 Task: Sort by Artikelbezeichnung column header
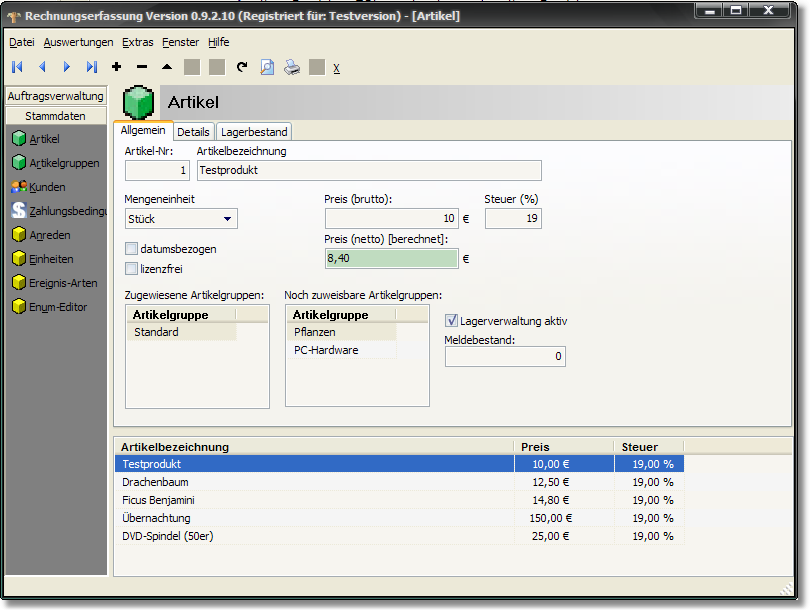(314, 447)
